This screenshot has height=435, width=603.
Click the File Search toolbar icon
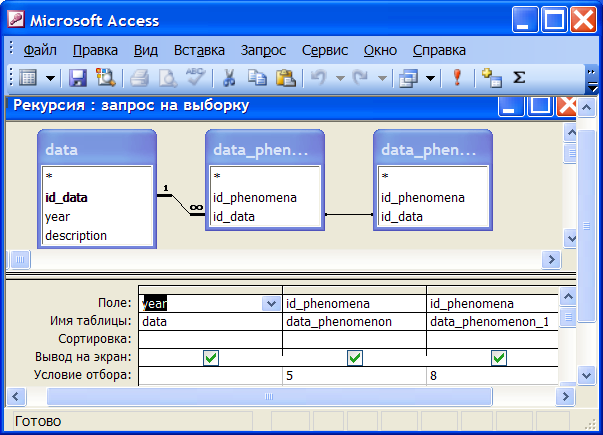(x=105, y=78)
